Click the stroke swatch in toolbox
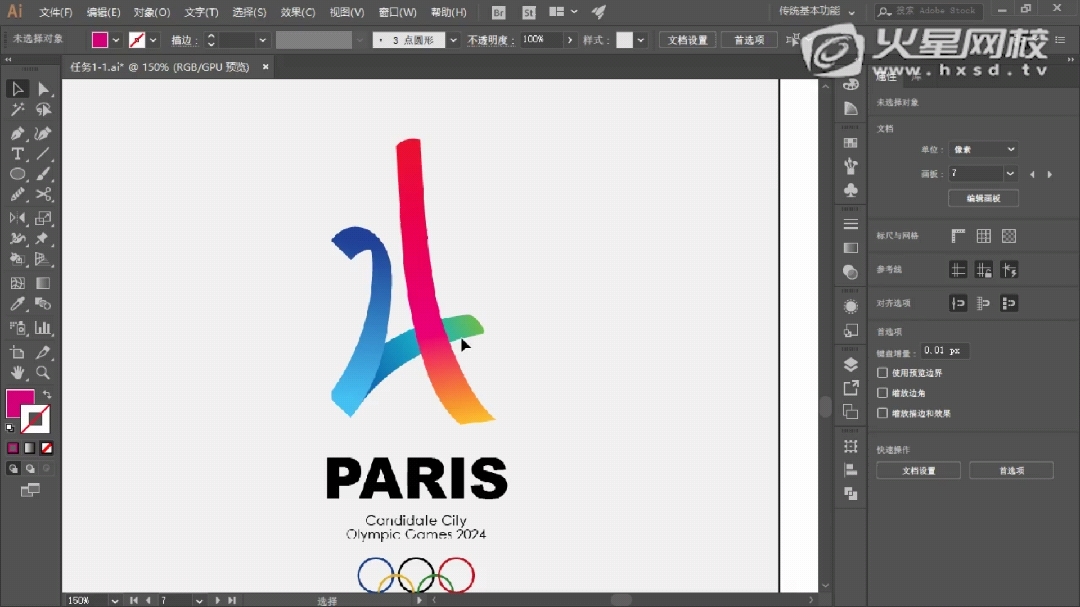Viewport: 1080px width, 607px height. coord(36,419)
